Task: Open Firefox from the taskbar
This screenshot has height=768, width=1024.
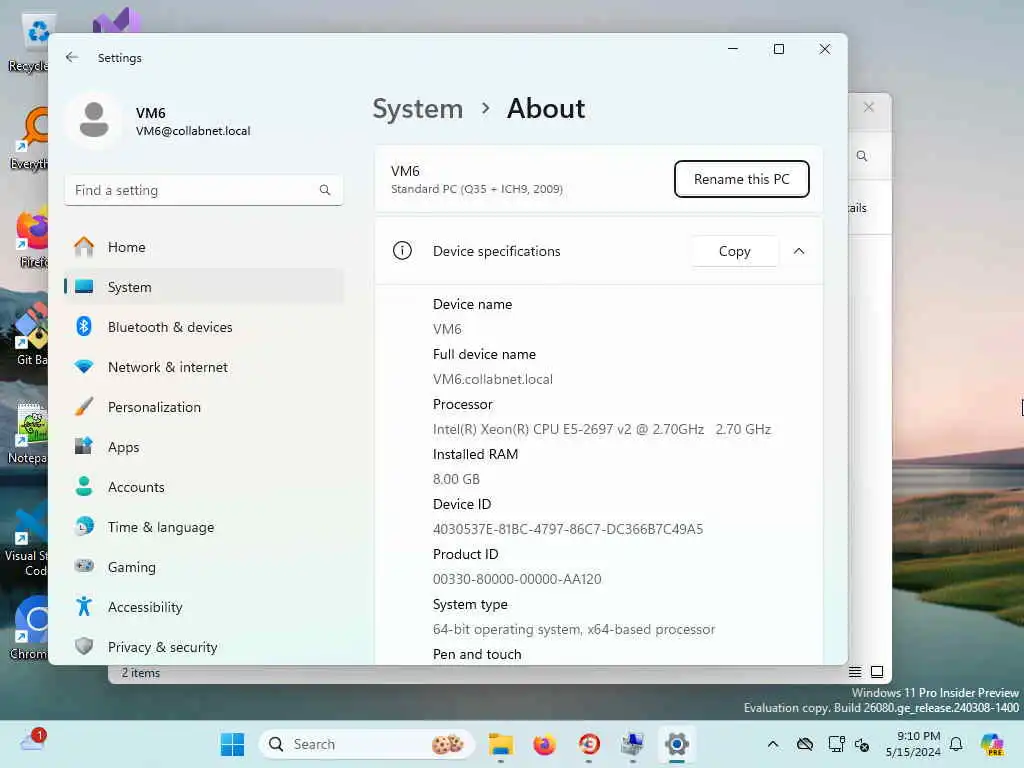Action: click(x=545, y=744)
